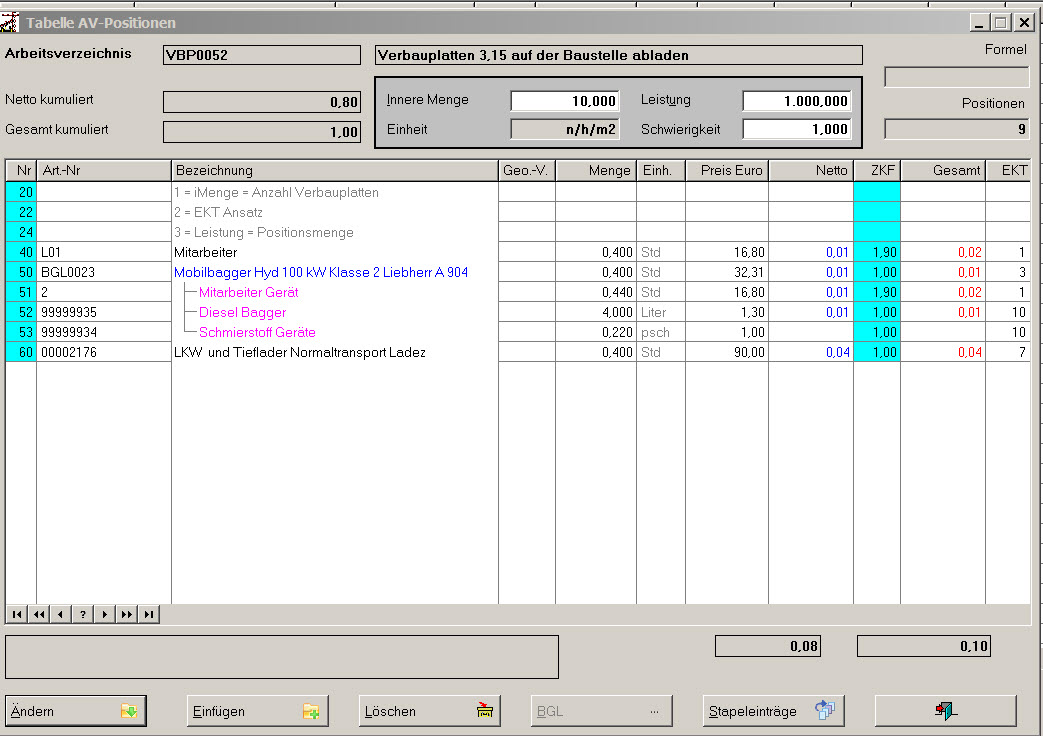Click the page-forward double arrow navigator
This screenshot has width=1043, height=736.
tap(127, 615)
